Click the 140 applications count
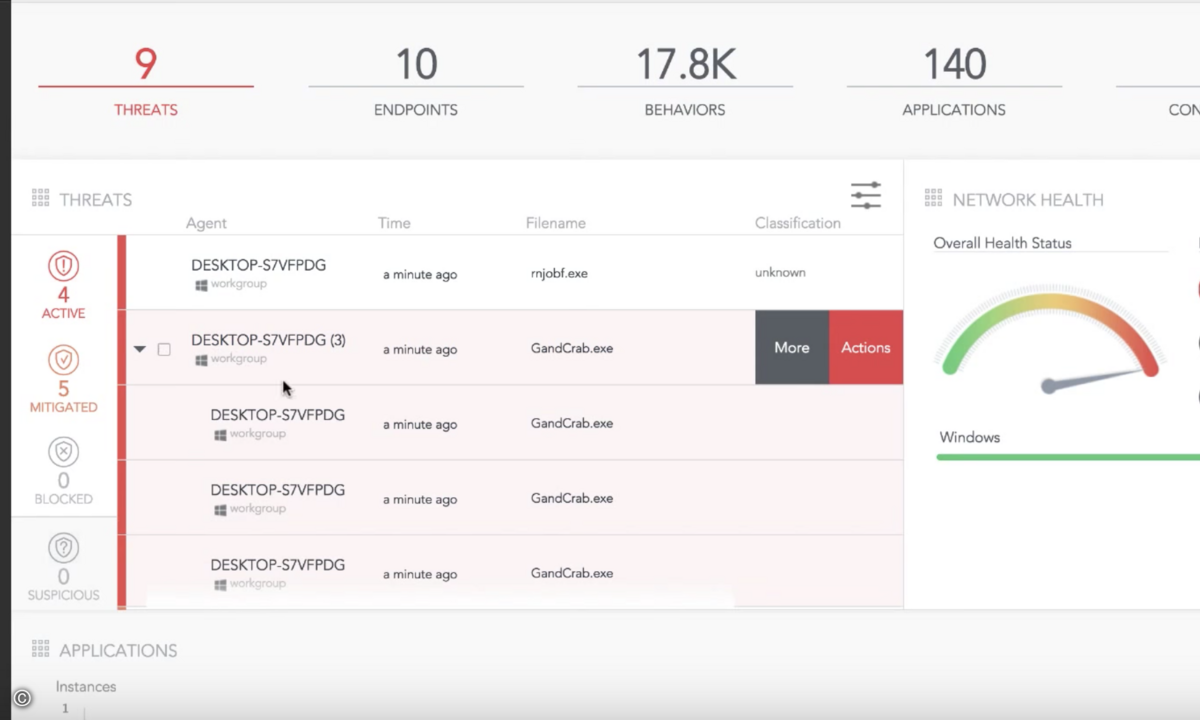The width and height of the screenshot is (1200, 720). [955, 64]
